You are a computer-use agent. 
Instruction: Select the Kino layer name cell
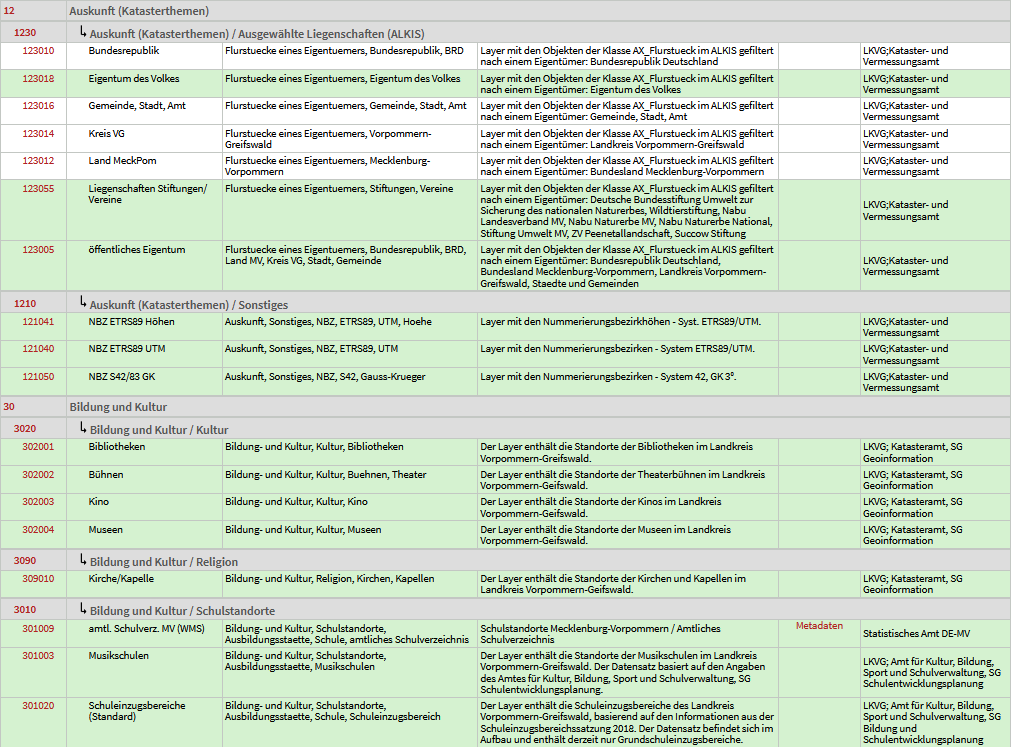144,507
